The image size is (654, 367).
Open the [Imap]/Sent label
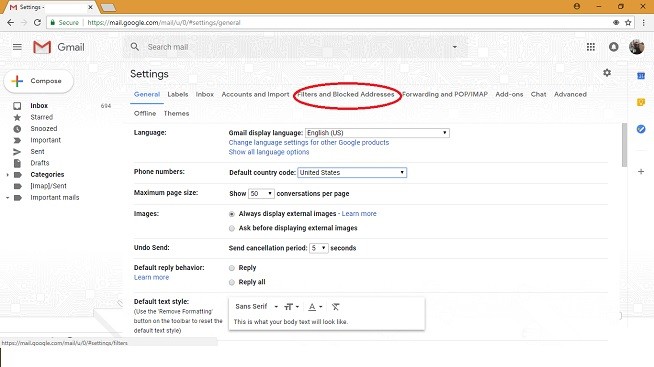(48, 186)
